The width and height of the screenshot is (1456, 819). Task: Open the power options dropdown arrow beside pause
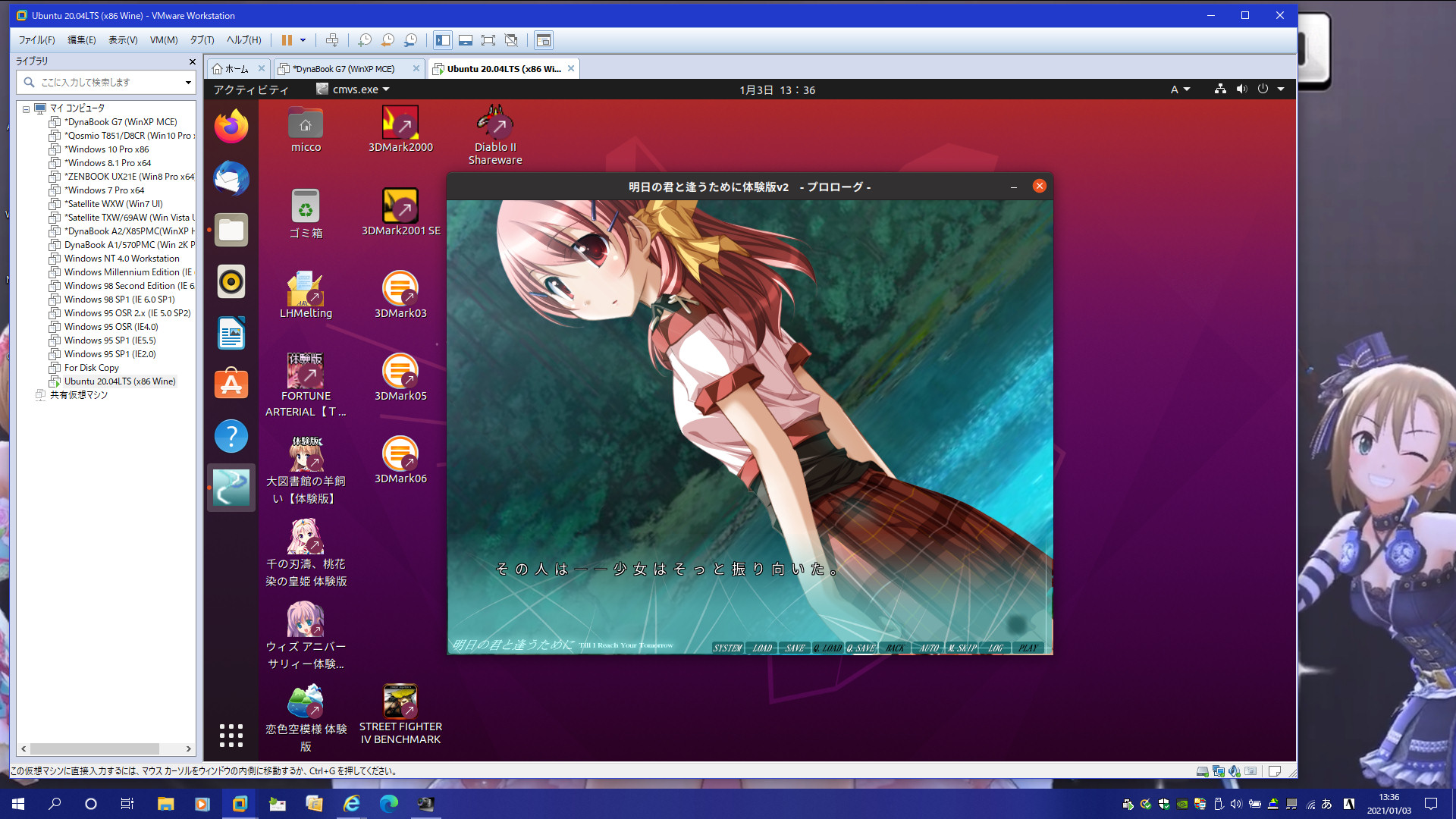tap(303, 40)
